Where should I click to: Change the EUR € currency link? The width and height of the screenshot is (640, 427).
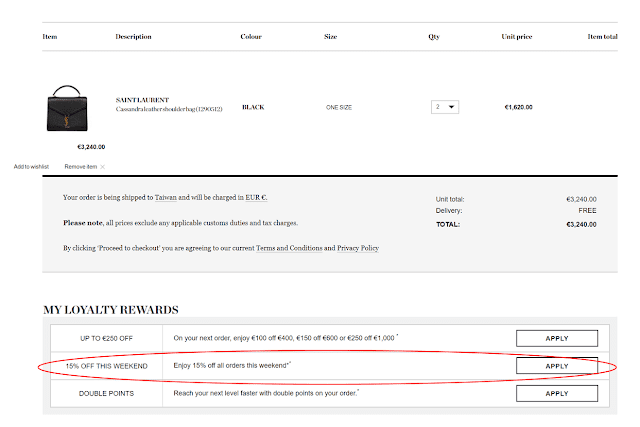[x=256, y=198]
